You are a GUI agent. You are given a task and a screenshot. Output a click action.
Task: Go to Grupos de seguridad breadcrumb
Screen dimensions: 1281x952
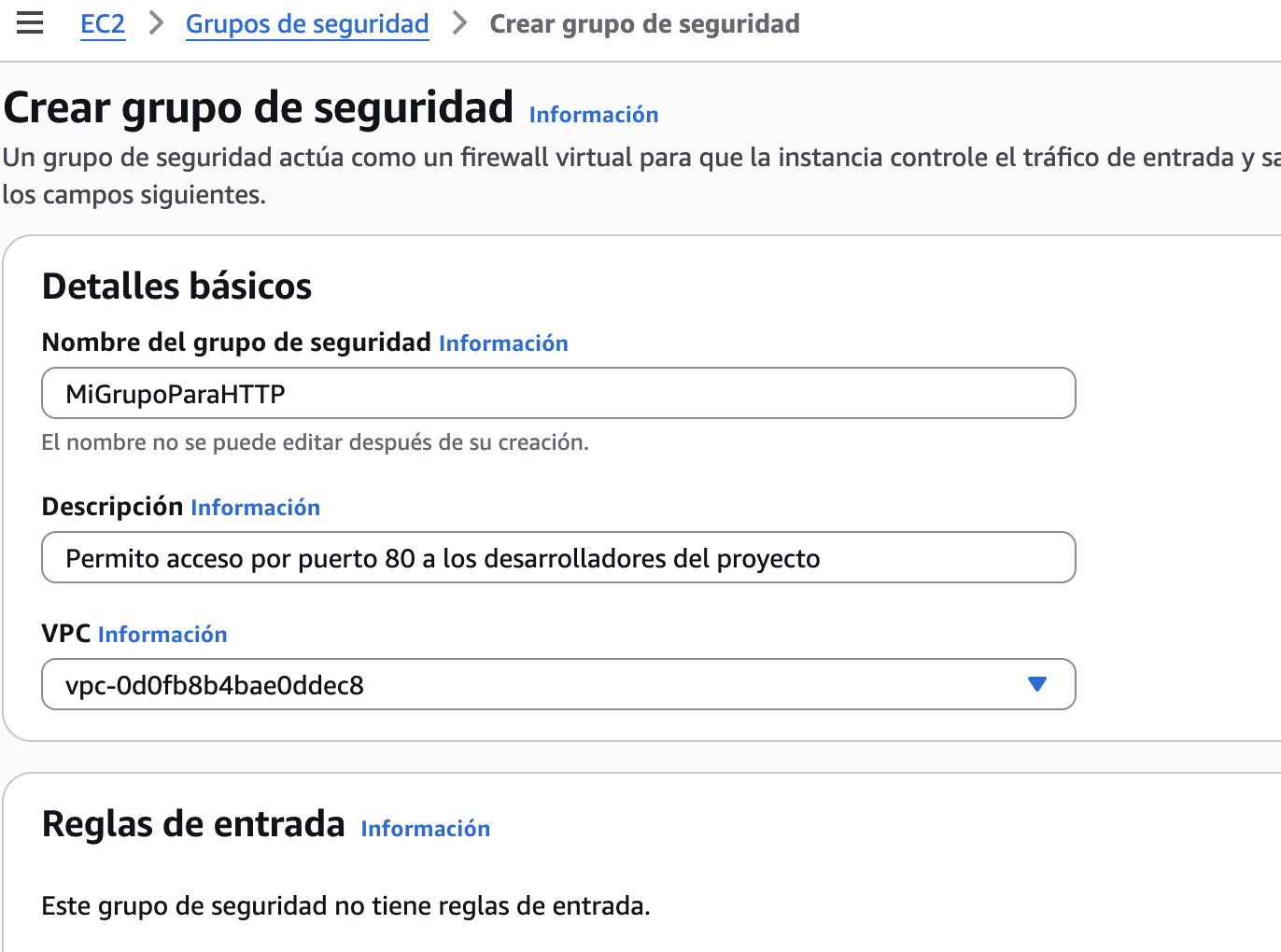307,24
